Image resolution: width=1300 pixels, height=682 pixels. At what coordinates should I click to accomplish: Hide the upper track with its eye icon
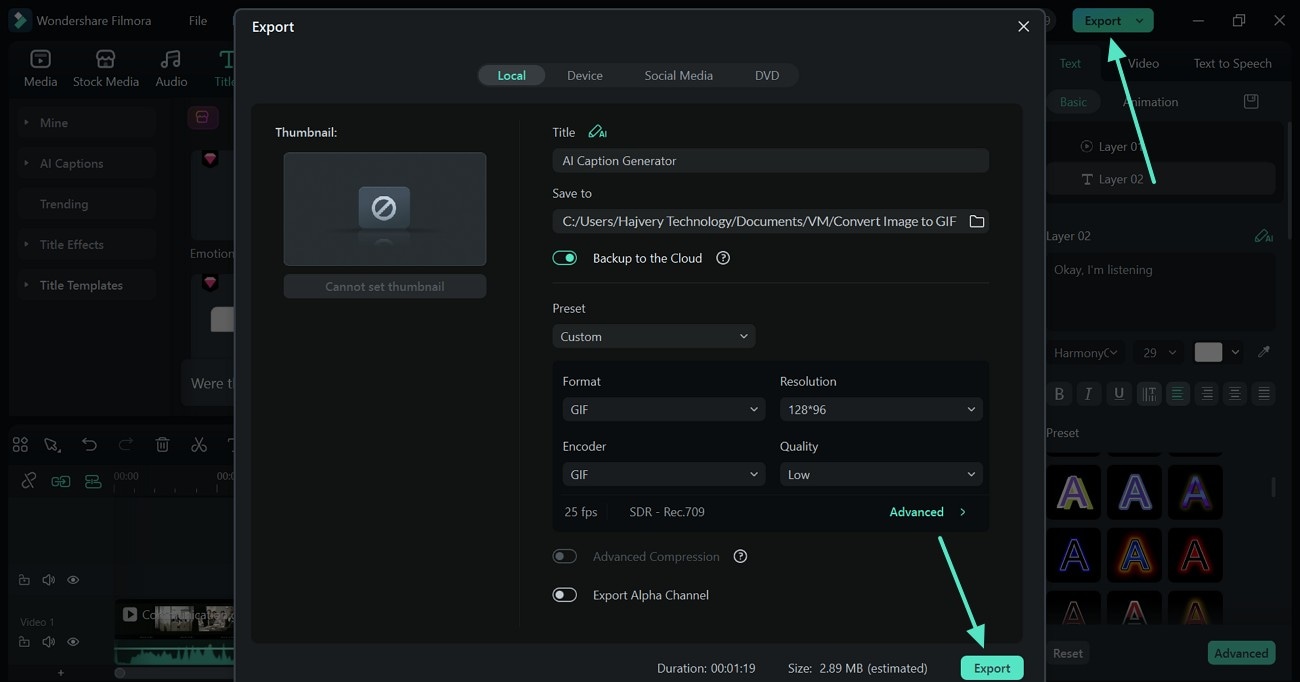73,580
